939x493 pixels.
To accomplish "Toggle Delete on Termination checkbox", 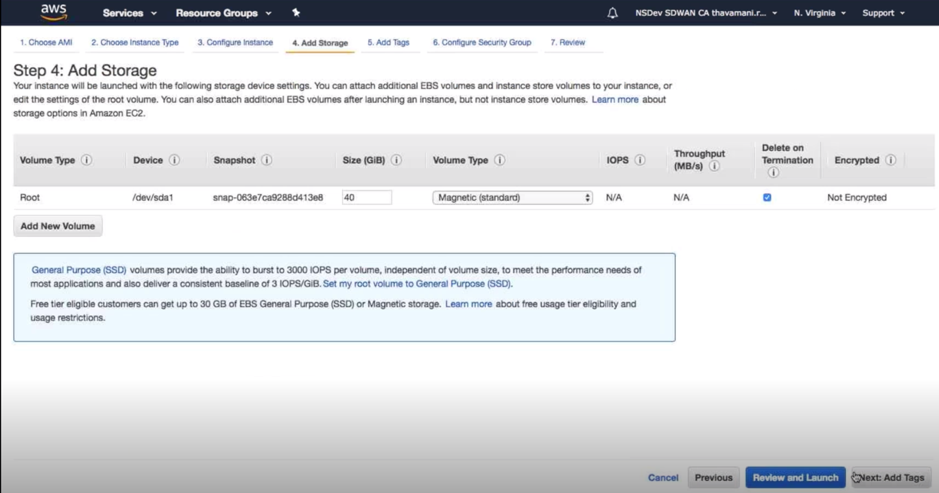I will [767, 197].
